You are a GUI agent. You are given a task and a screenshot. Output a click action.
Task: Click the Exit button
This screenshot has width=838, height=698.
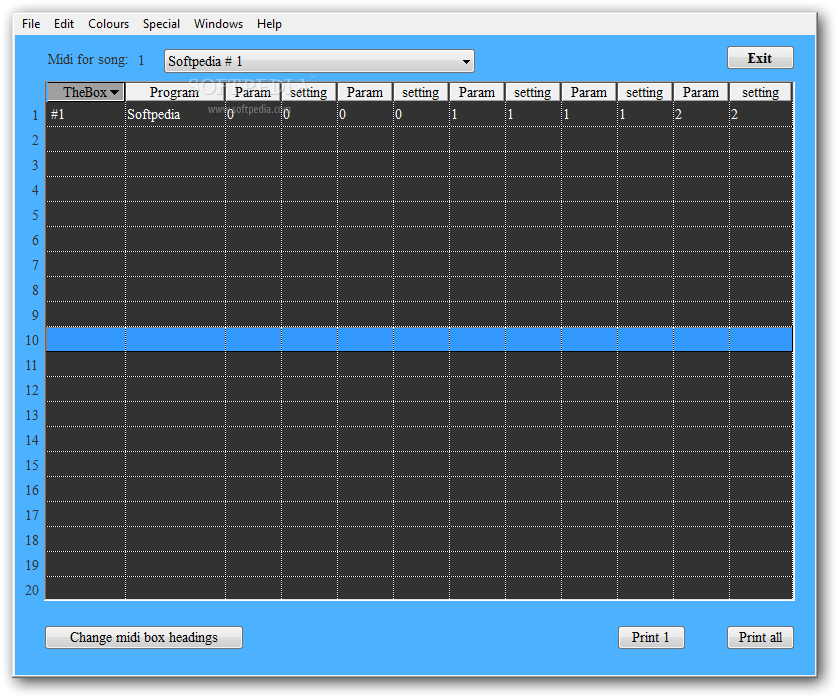760,58
